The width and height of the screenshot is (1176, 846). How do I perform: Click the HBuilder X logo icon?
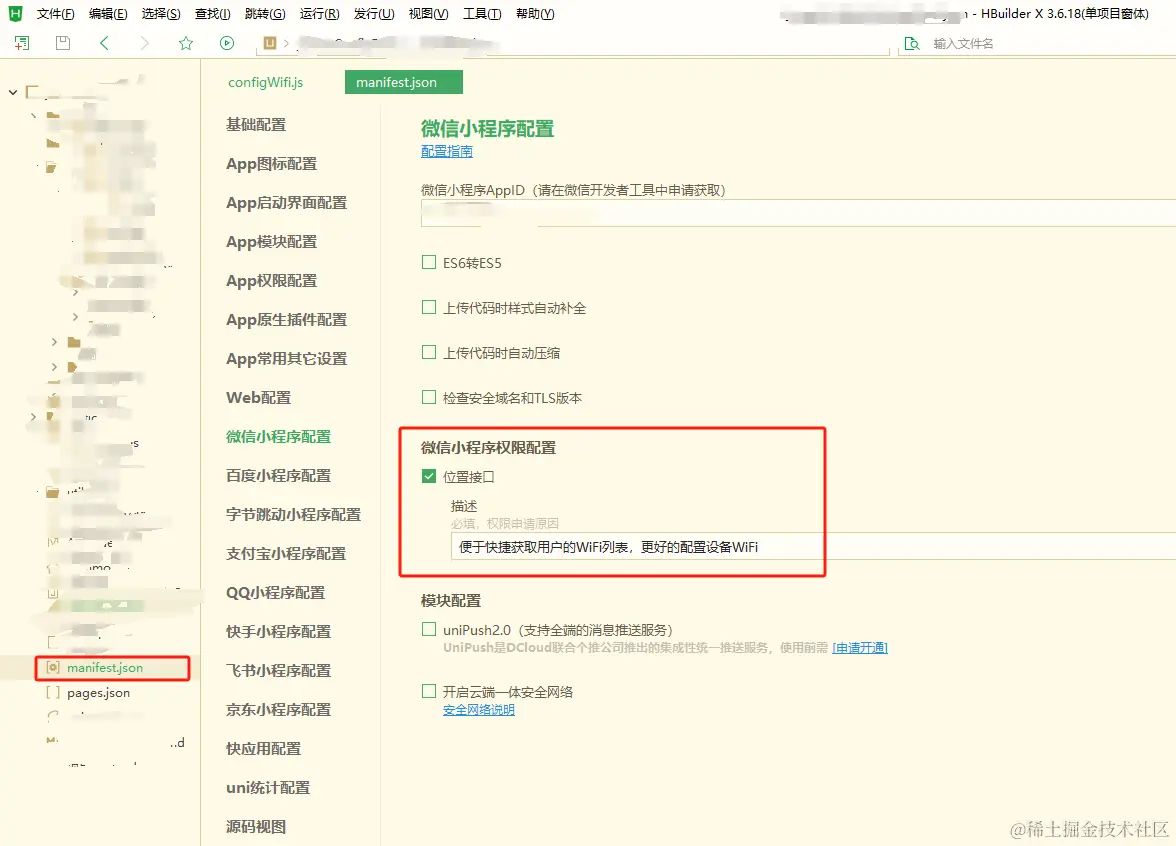point(15,14)
